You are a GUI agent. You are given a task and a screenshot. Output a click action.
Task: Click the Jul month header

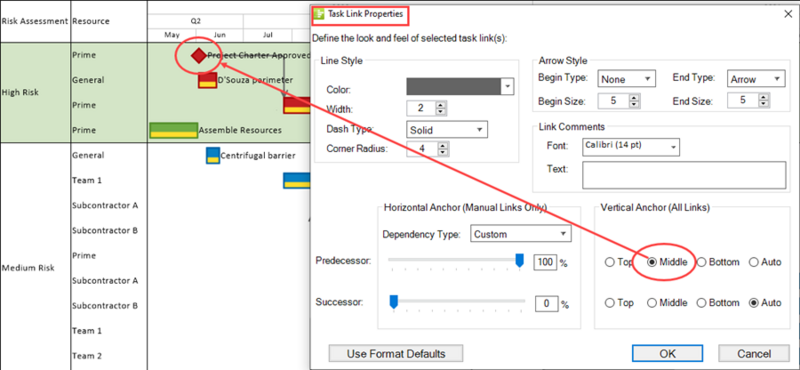click(x=268, y=35)
